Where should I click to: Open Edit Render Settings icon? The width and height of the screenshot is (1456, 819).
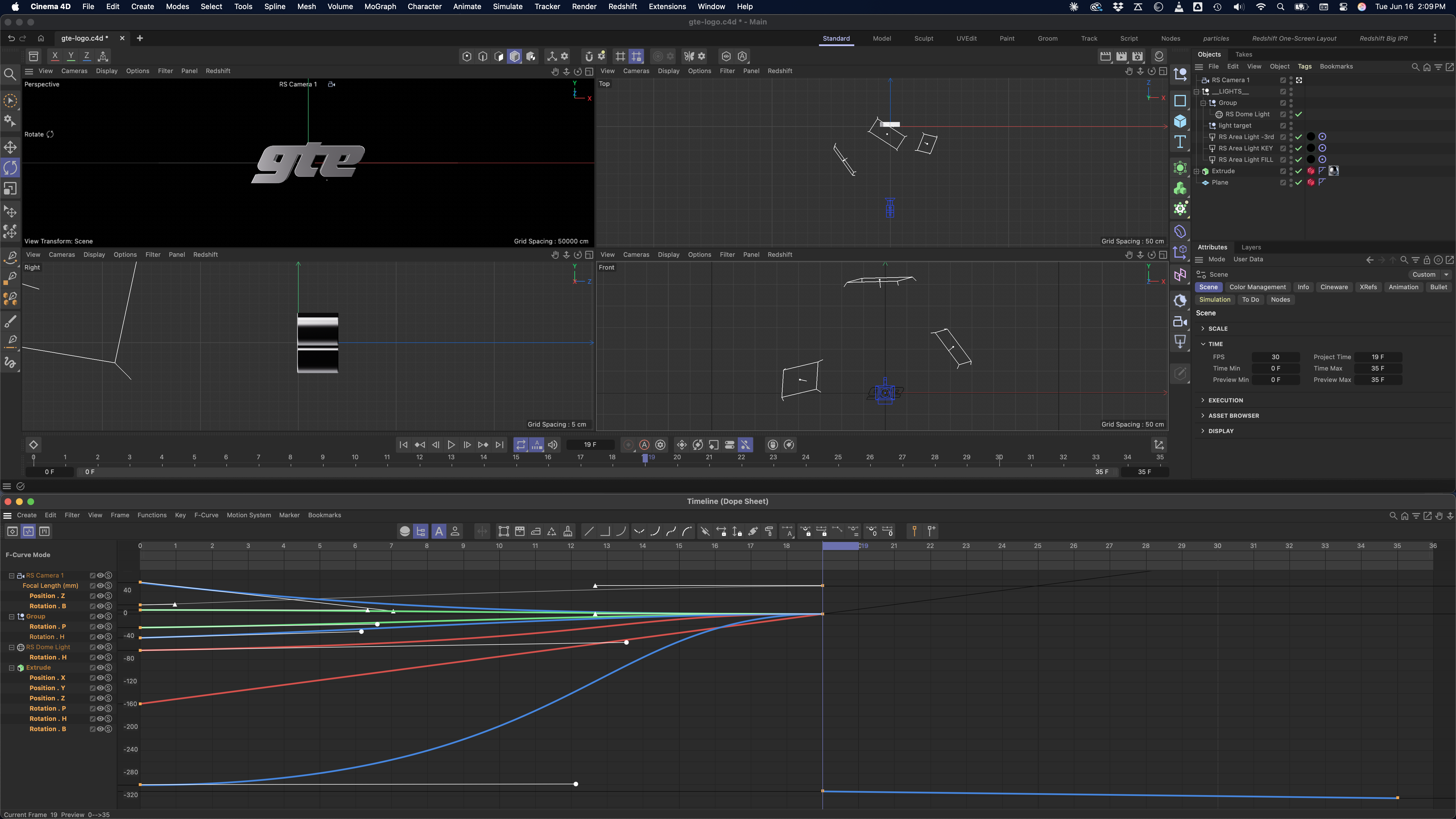tap(1138, 56)
